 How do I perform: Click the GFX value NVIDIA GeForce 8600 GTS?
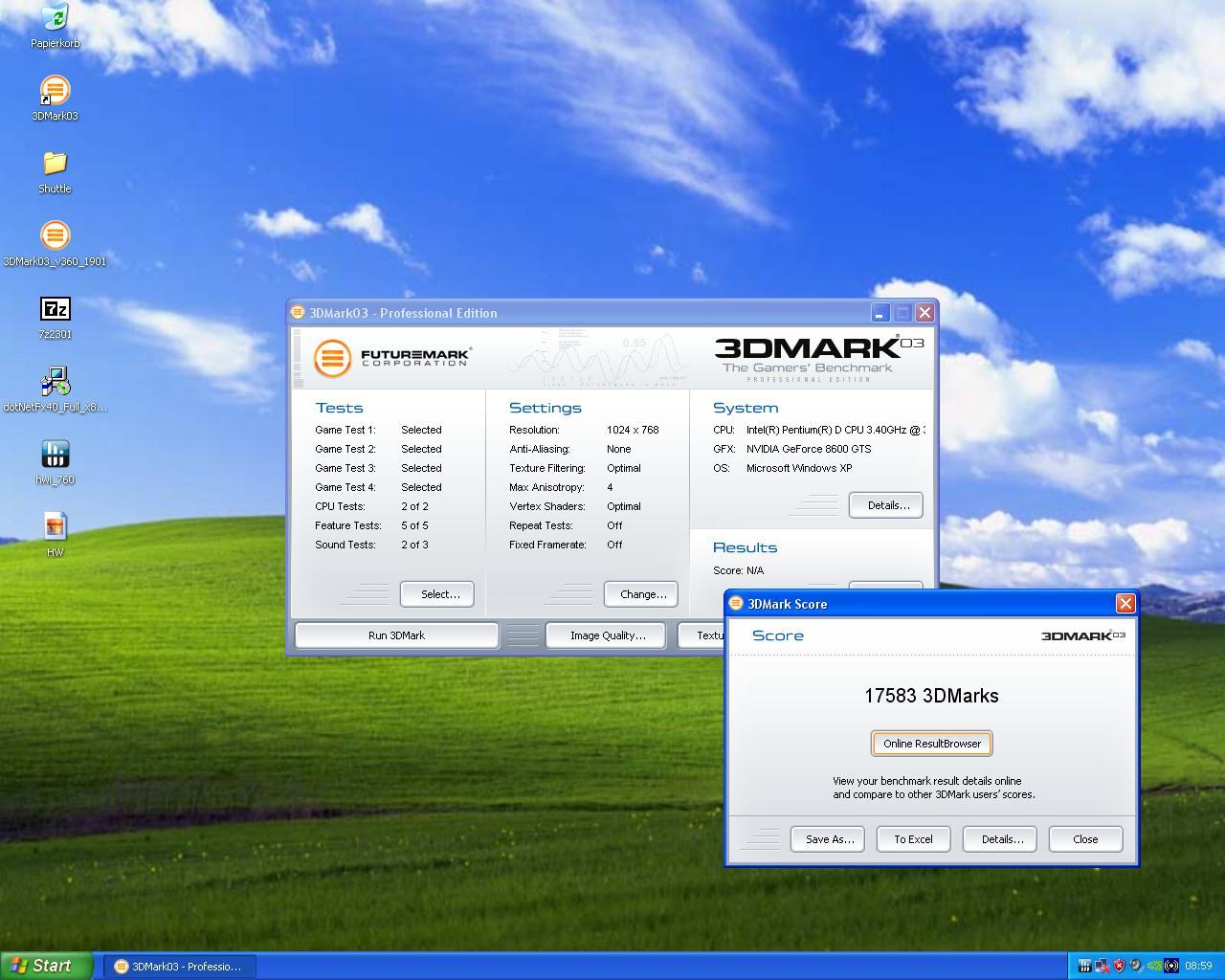pos(809,449)
